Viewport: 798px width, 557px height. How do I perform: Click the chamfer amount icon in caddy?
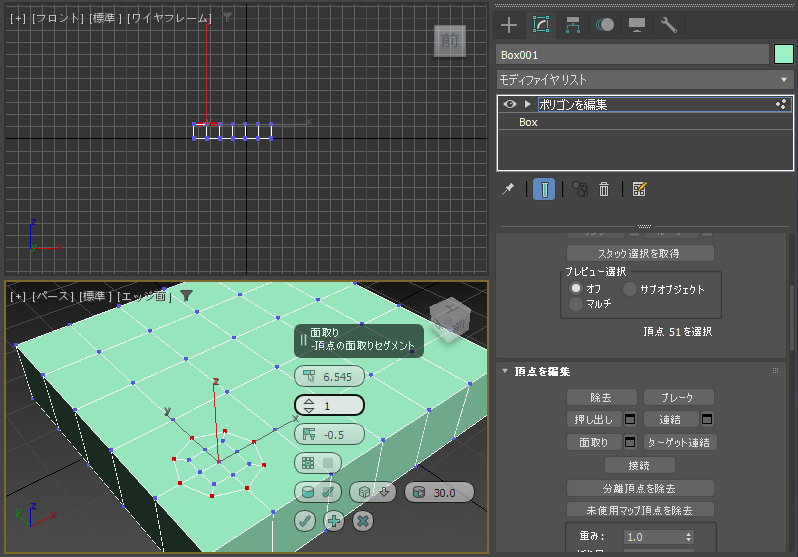[309, 376]
